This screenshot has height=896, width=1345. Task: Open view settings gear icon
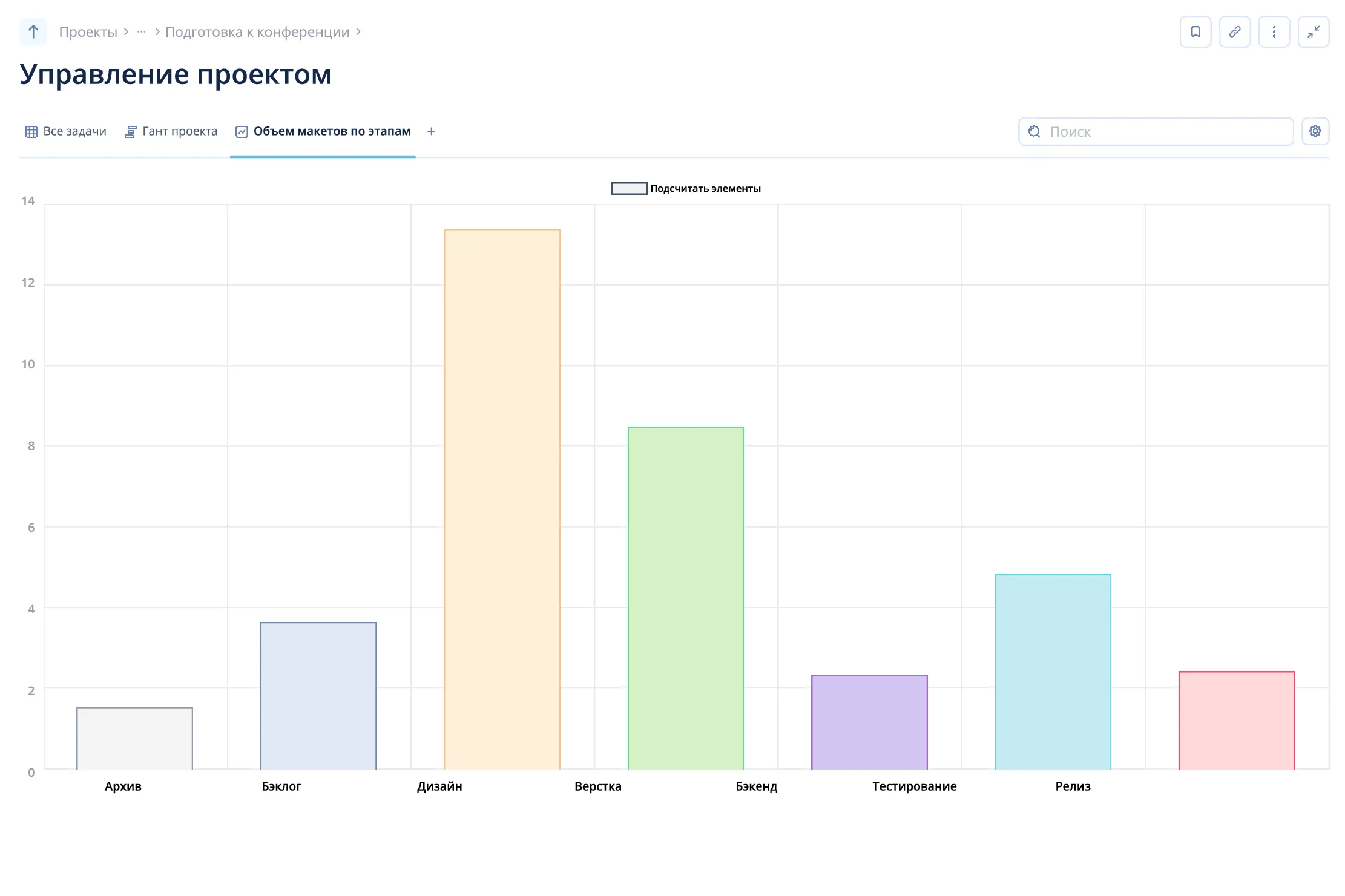[x=1315, y=131]
